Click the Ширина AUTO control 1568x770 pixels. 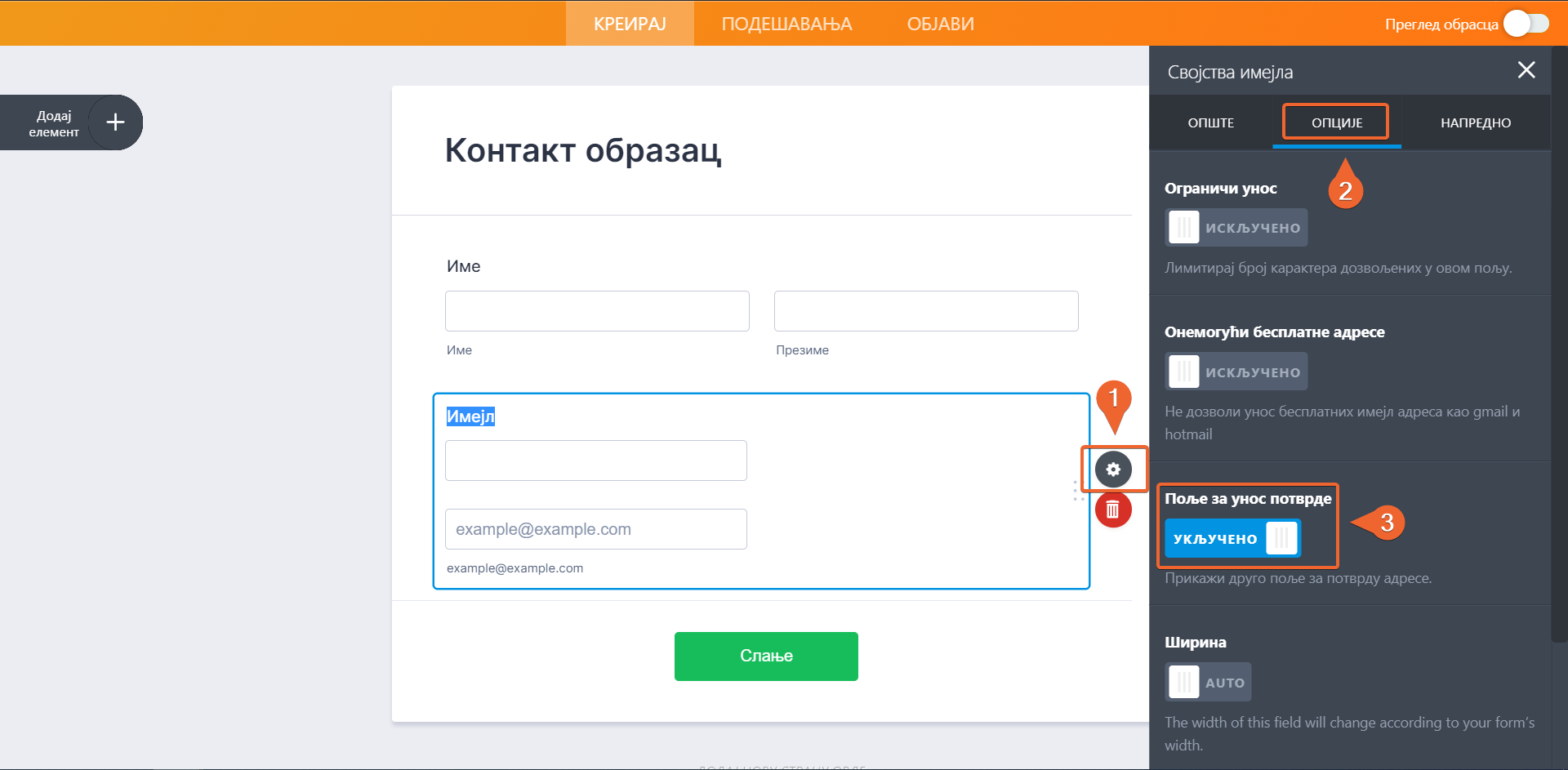pos(1208,682)
